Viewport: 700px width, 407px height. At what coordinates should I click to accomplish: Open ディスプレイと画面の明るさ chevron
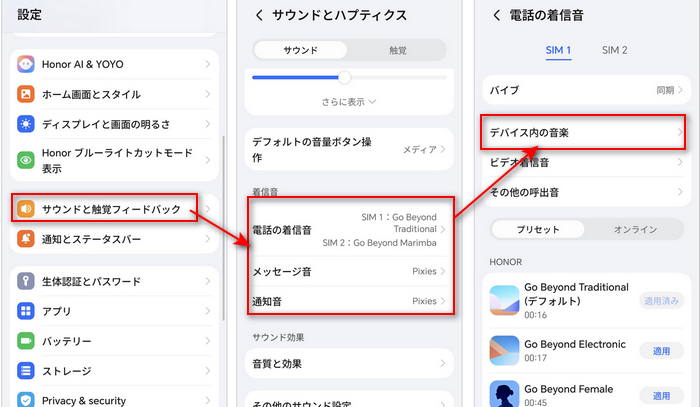pyautogui.click(x=208, y=124)
